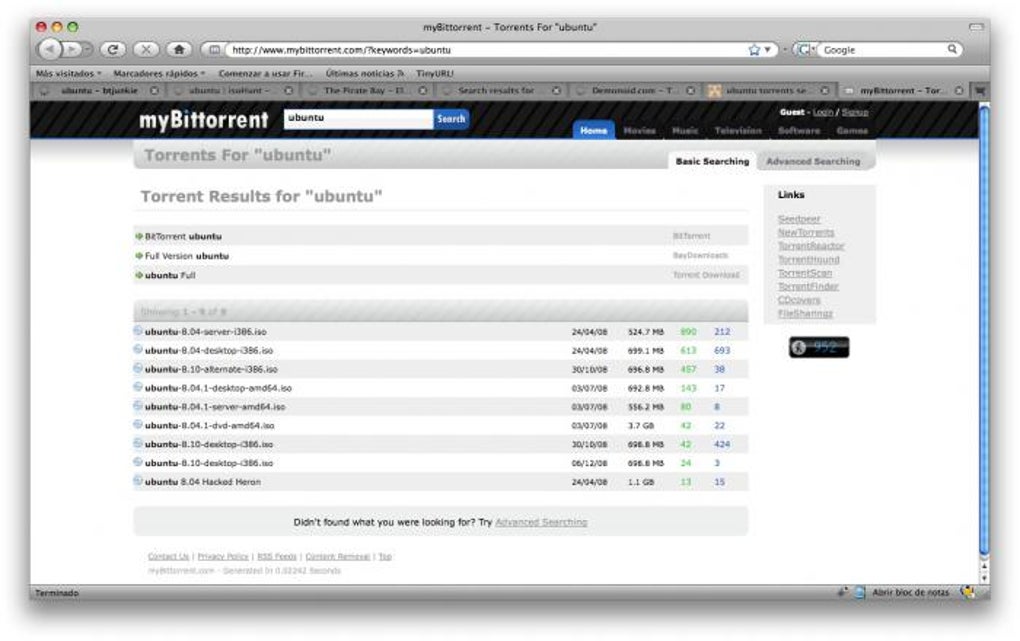Click the torrent icon for ubuntu 8.04 Hacked Heron
This screenshot has width=1020, height=641.
click(138, 482)
